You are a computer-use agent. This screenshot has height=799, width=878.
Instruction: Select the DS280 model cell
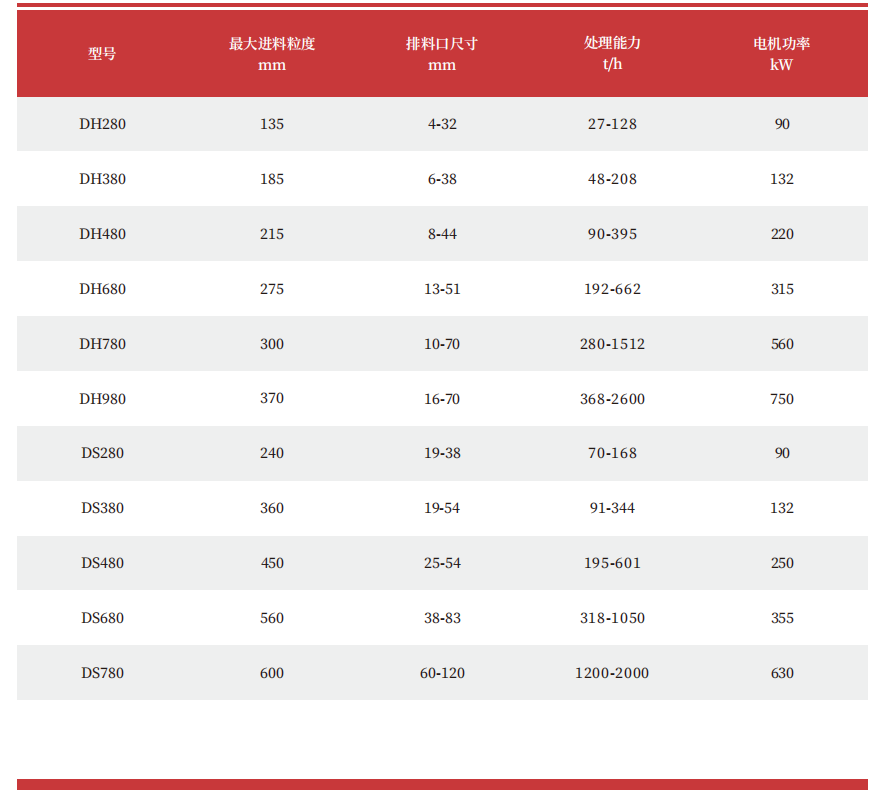coord(103,453)
